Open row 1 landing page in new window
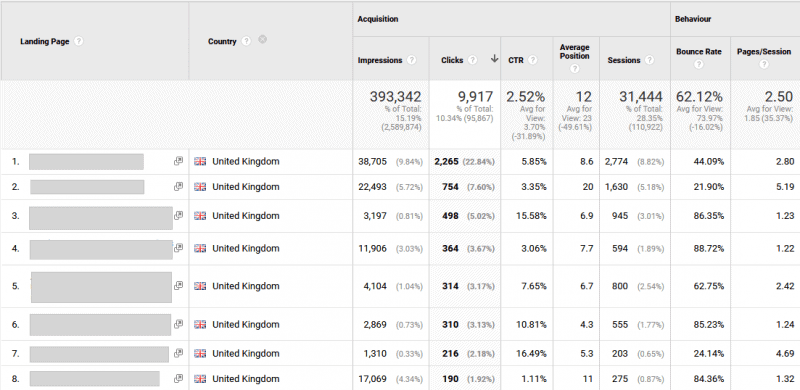The width and height of the screenshot is (800, 390). pyautogui.click(x=178, y=161)
